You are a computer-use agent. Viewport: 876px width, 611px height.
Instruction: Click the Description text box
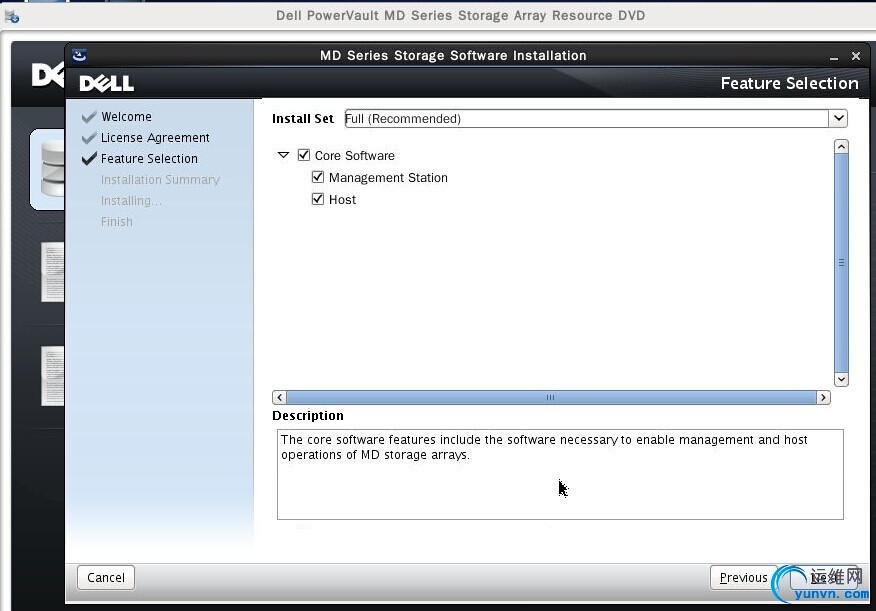[x=560, y=474]
